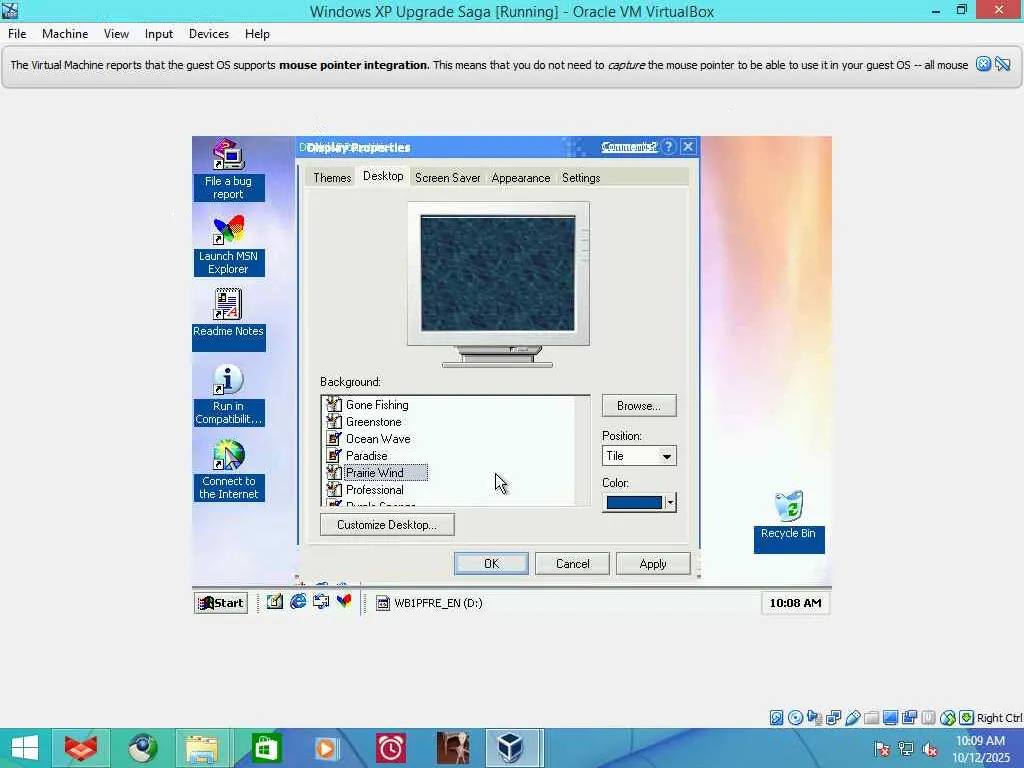Dismiss the mouse integration notification
Viewport: 1024px width, 768px height.
(984, 64)
